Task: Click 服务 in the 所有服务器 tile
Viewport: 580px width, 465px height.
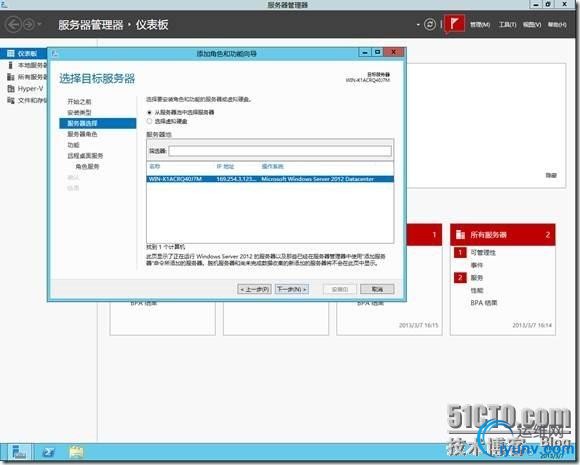Action: (x=477, y=278)
